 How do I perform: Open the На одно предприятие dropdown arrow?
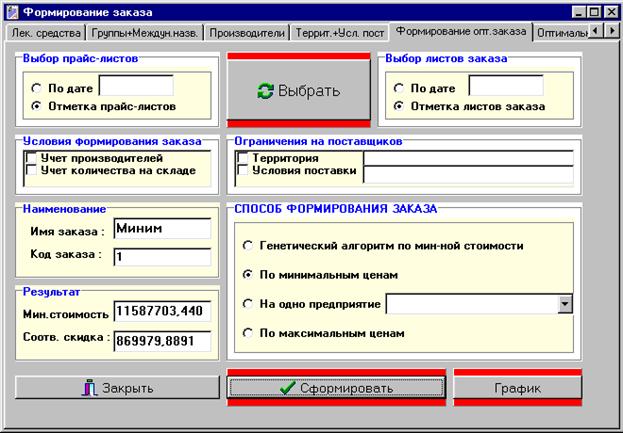click(565, 304)
